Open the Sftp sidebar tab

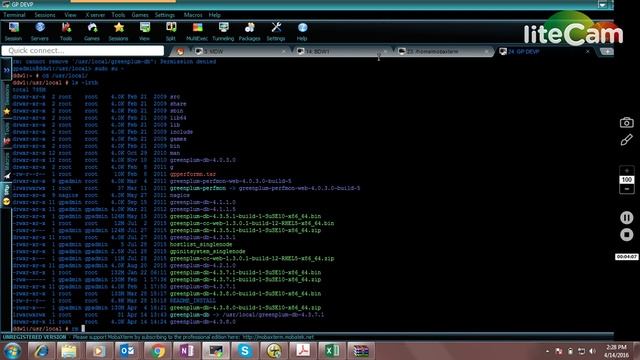[x=7, y=195]
